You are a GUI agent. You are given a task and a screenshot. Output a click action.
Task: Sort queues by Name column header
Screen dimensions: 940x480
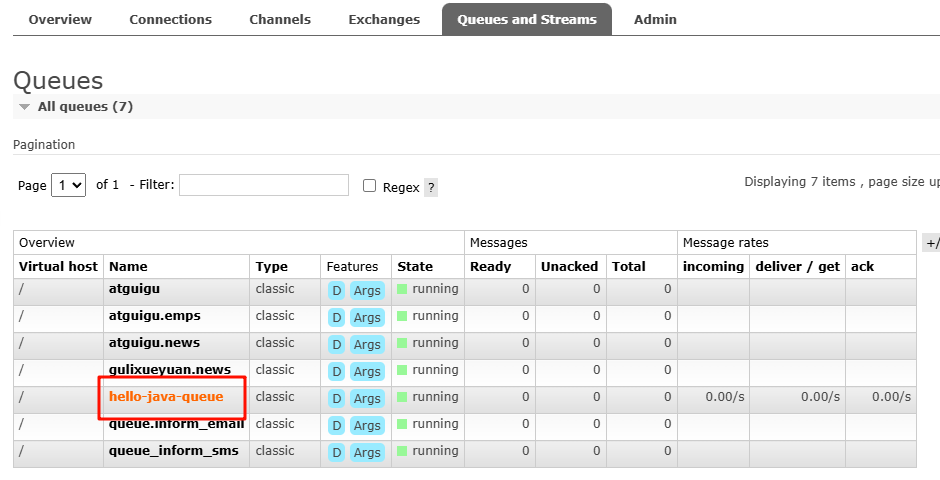(x=128, y=267)
